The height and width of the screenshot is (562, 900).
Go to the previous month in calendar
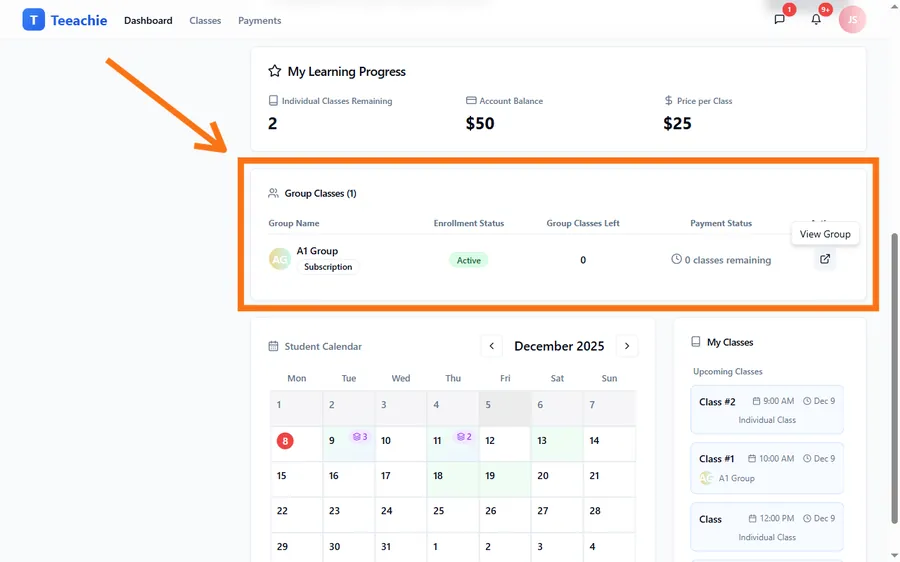(491, 346)
